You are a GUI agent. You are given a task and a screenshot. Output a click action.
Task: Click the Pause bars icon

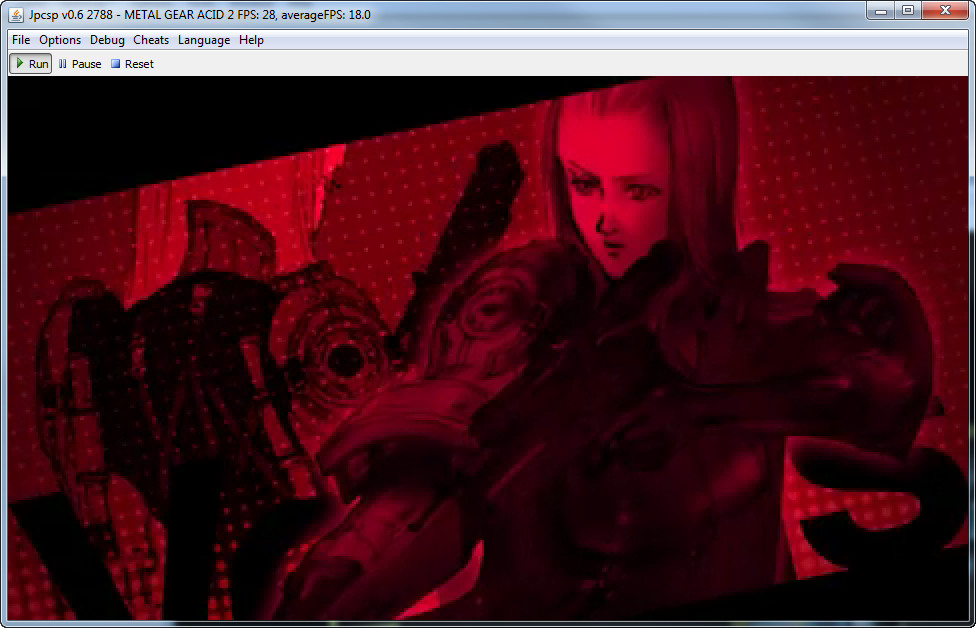coord(63,64)
